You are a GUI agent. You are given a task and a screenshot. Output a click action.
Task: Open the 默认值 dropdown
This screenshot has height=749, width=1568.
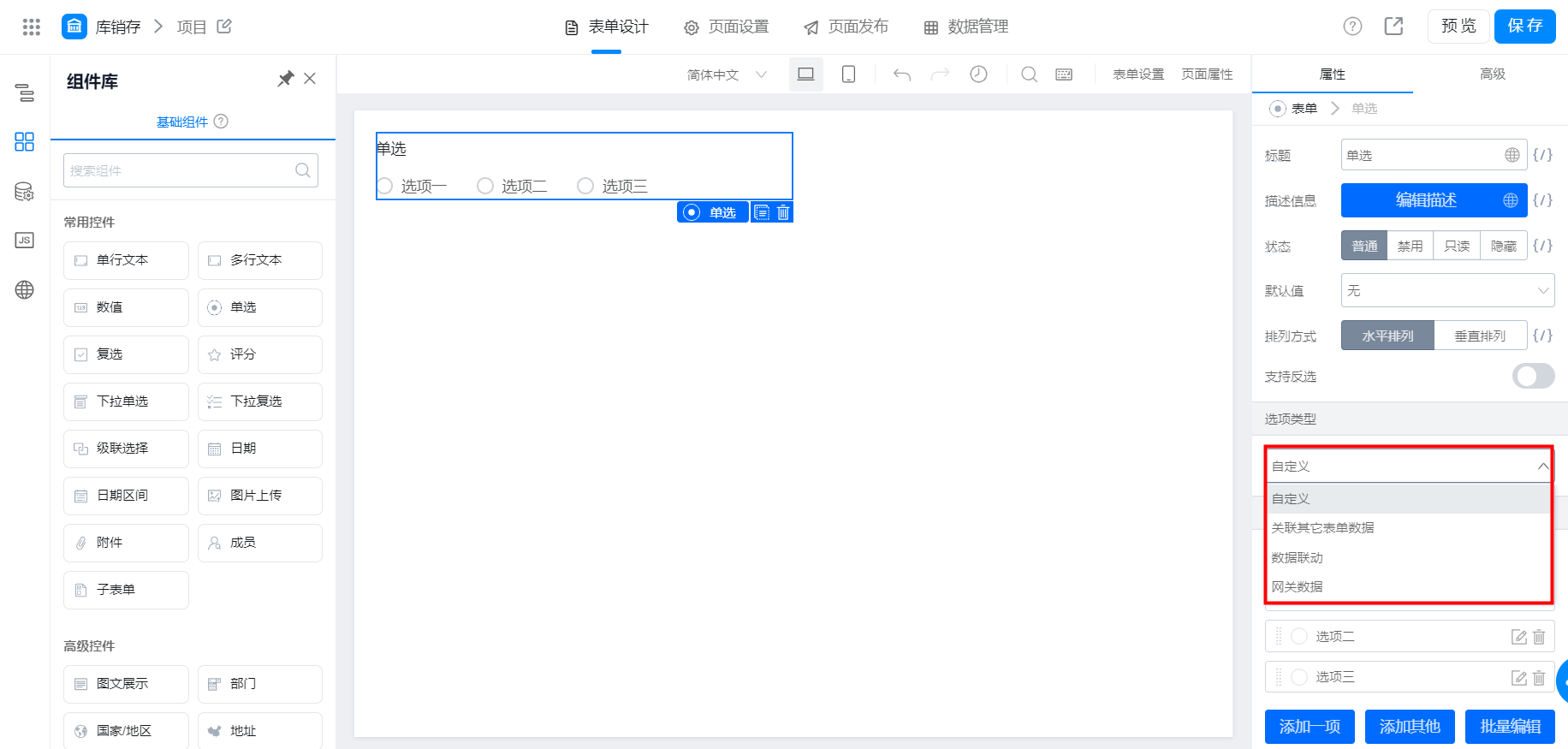(x=1447, y=291)
